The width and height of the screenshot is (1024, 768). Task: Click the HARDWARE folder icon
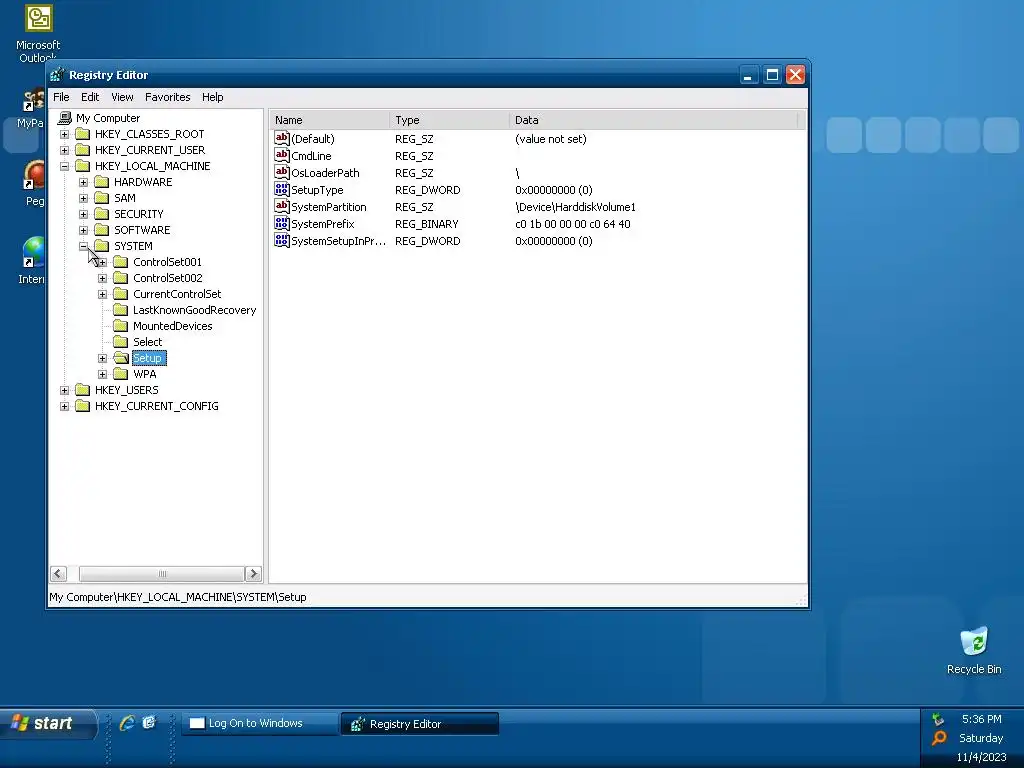coord(102,182)
